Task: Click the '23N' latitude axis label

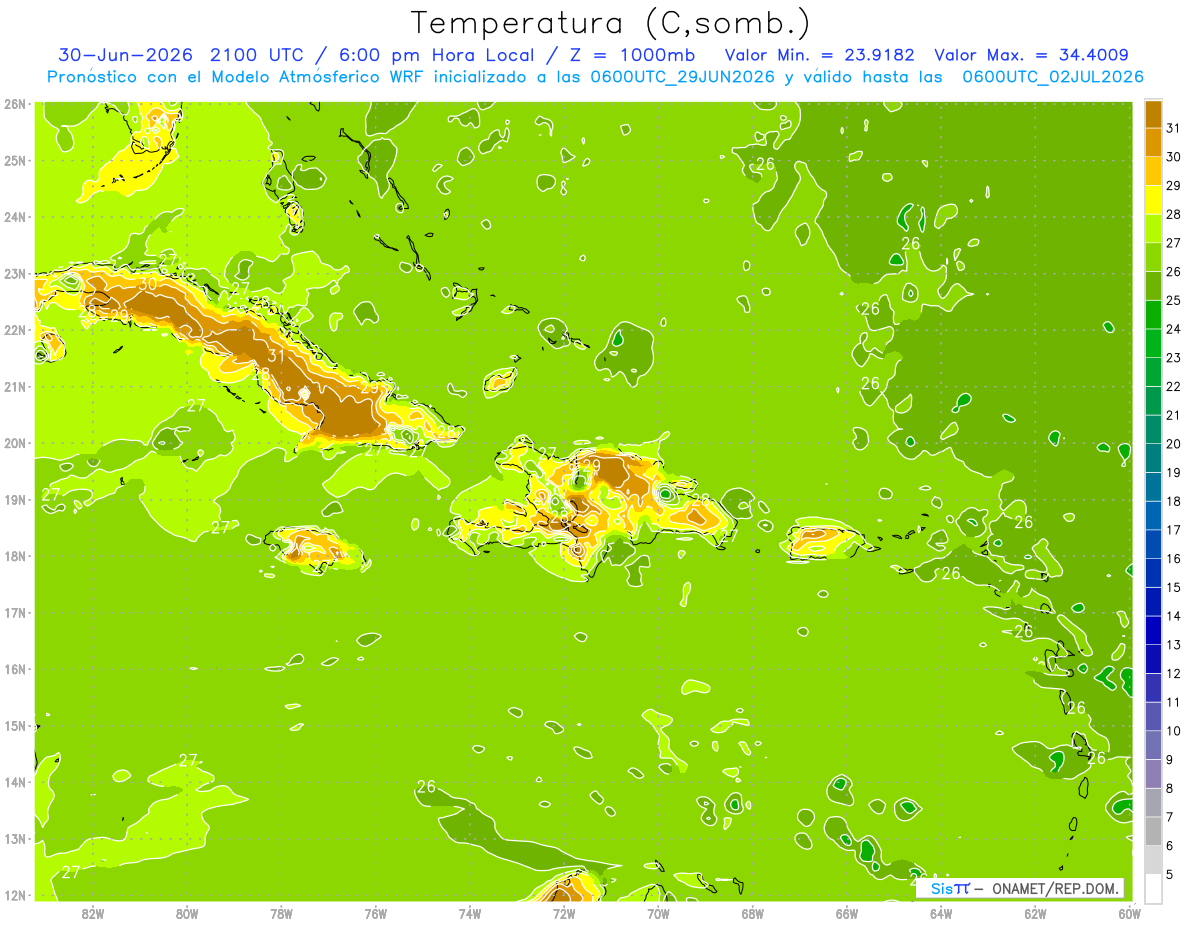Action: point(15,273)
